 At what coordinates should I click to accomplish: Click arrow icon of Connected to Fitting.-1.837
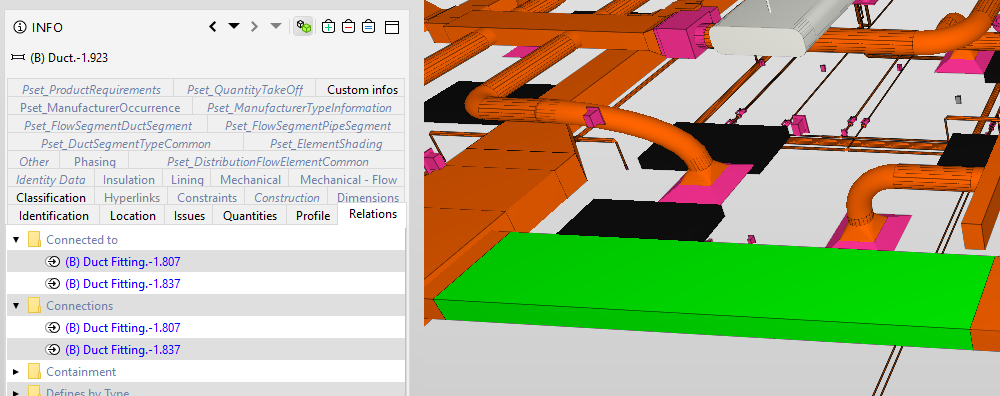pyautogui.click(x=54, y=284)
